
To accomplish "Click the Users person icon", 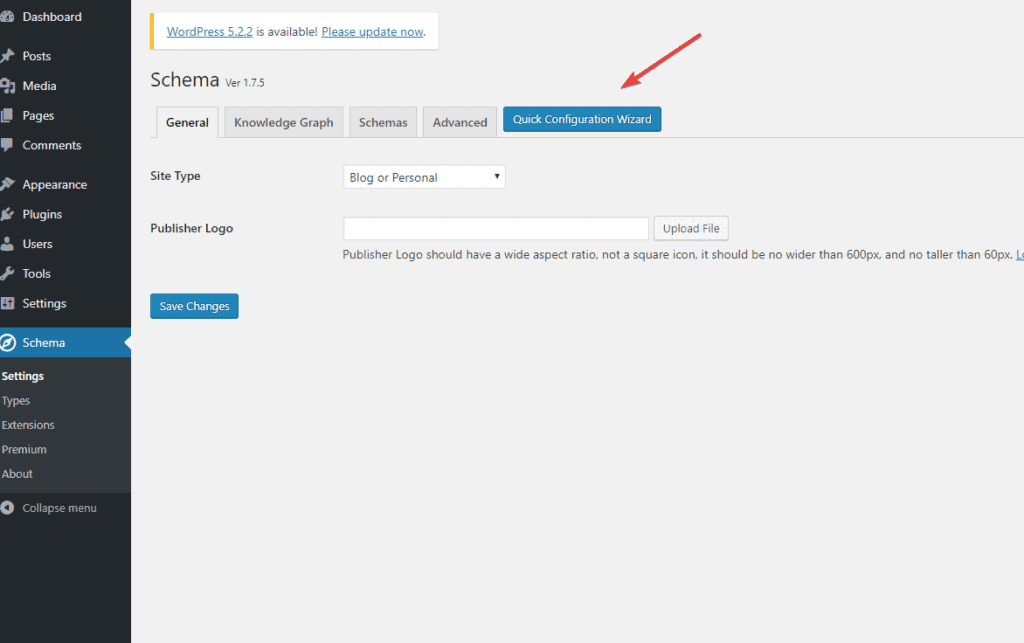I will pyautogui.click(x=7, y=244).
